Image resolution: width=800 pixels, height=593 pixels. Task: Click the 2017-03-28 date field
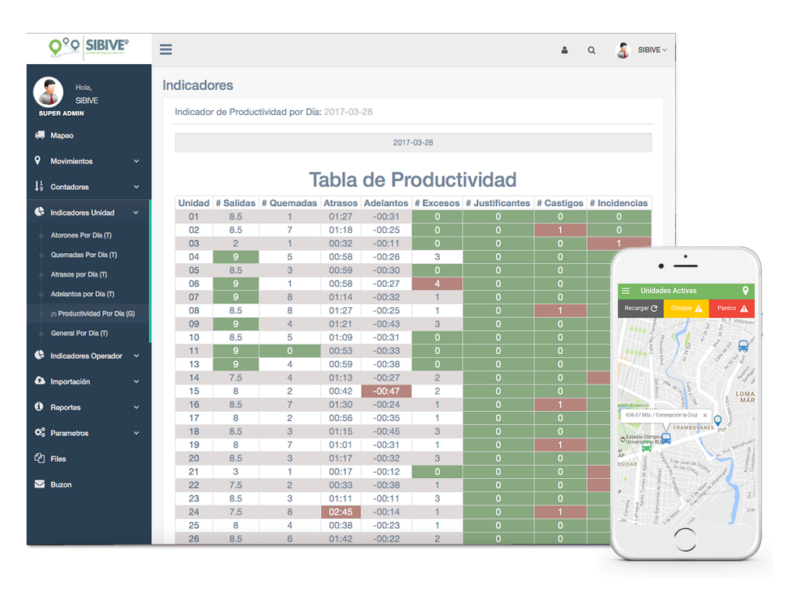413,142
